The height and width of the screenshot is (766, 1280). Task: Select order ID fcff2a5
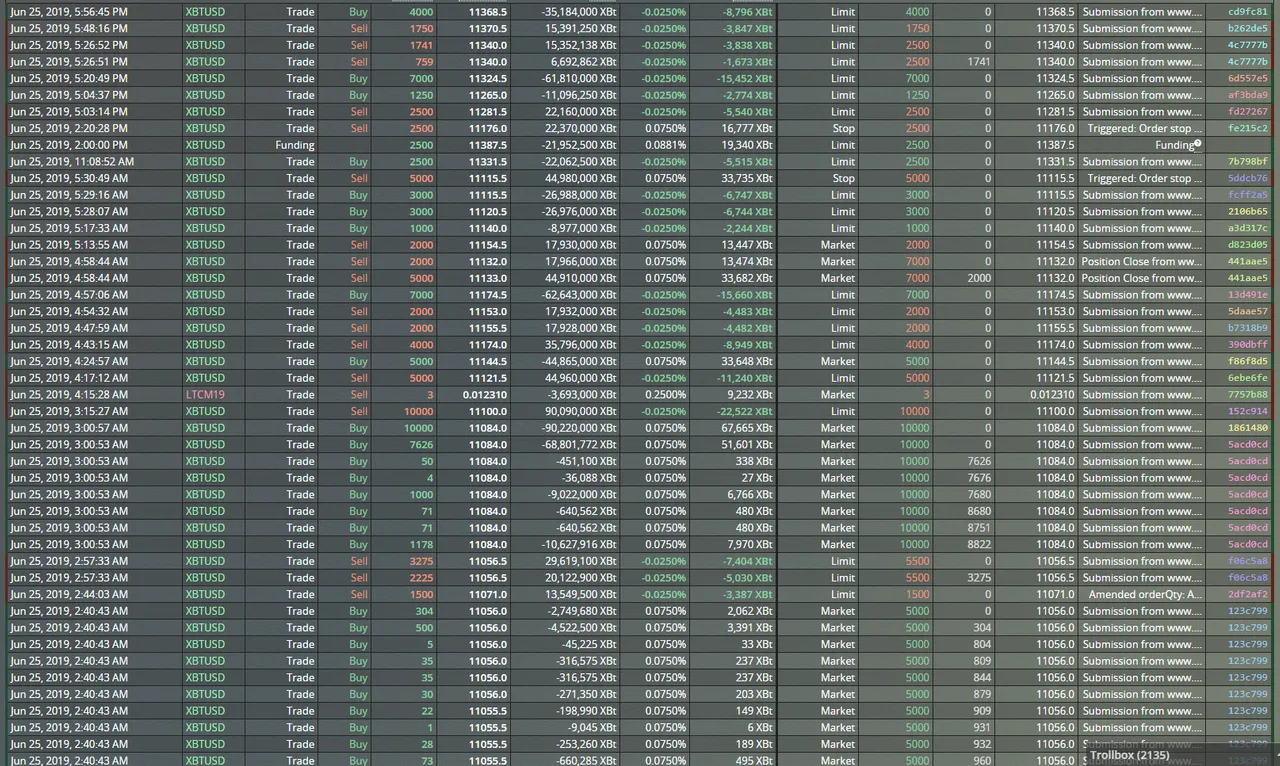(x=1247, y=195)
